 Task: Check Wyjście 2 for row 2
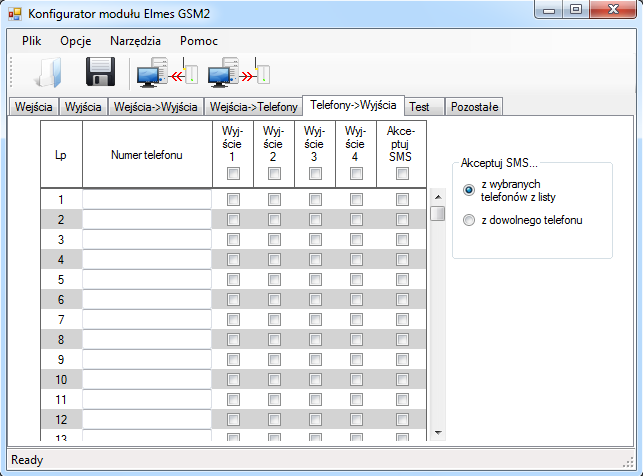click(274, 220)
